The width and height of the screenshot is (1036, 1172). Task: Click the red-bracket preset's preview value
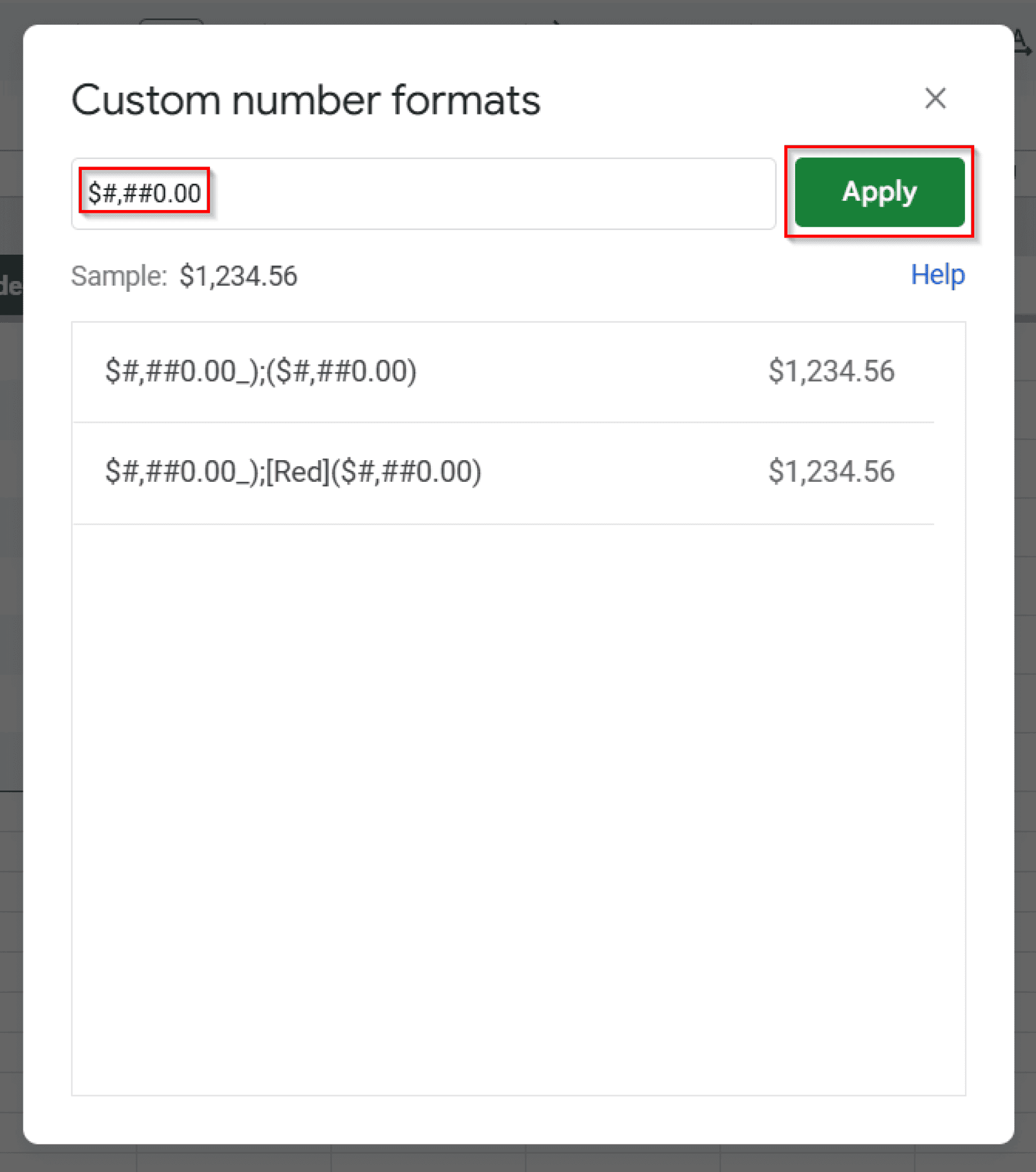click(832, 472)
